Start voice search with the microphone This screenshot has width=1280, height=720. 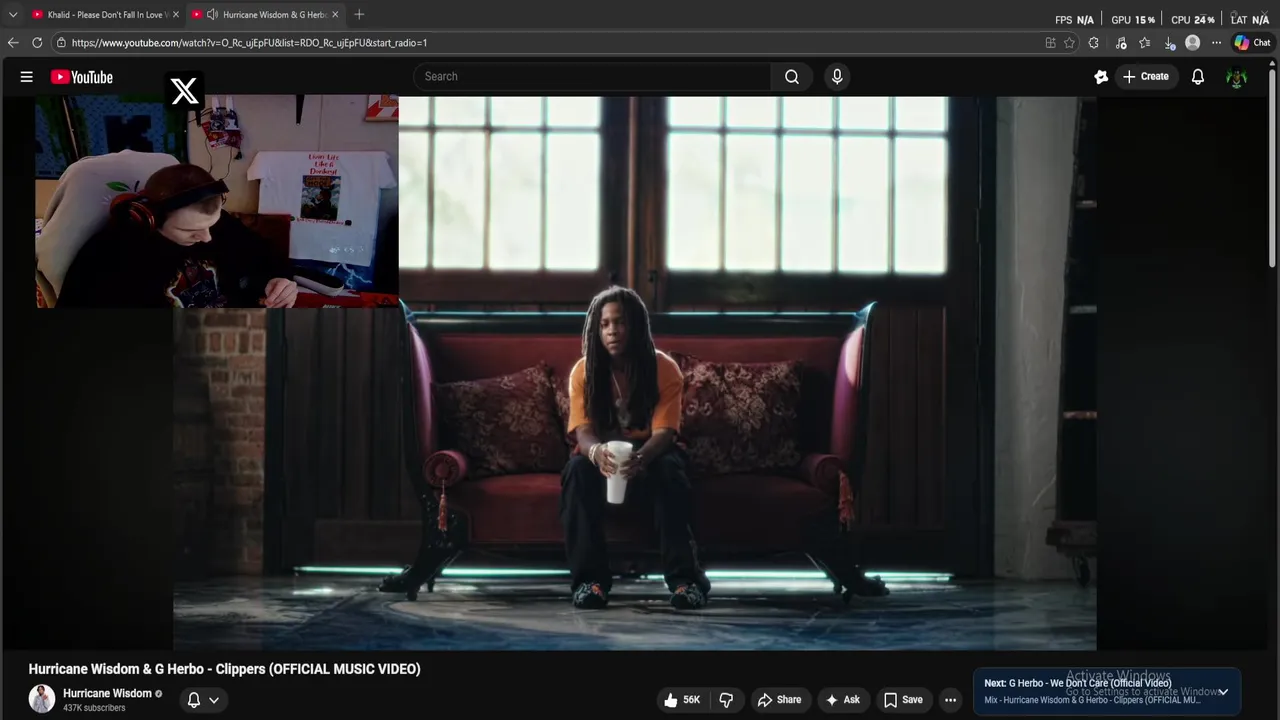click(837, 77)
